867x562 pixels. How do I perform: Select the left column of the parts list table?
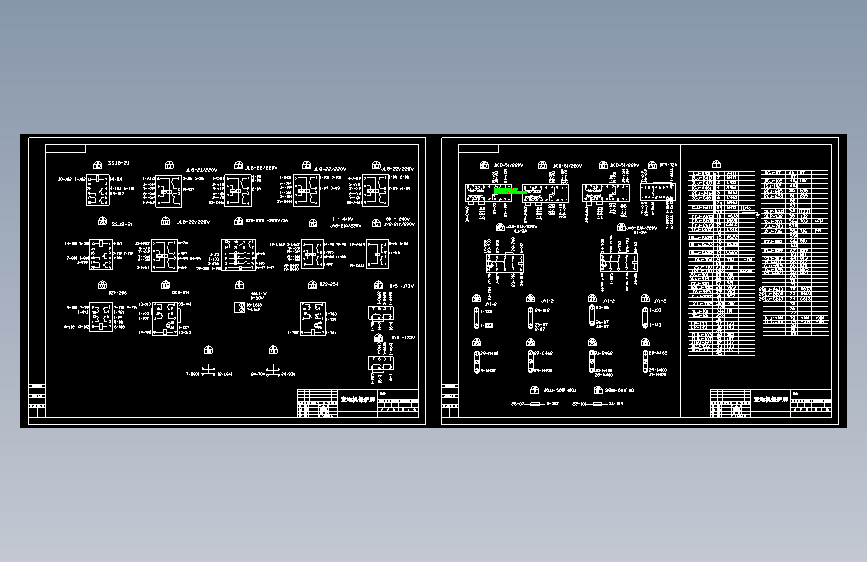click(x=722, y=263)
